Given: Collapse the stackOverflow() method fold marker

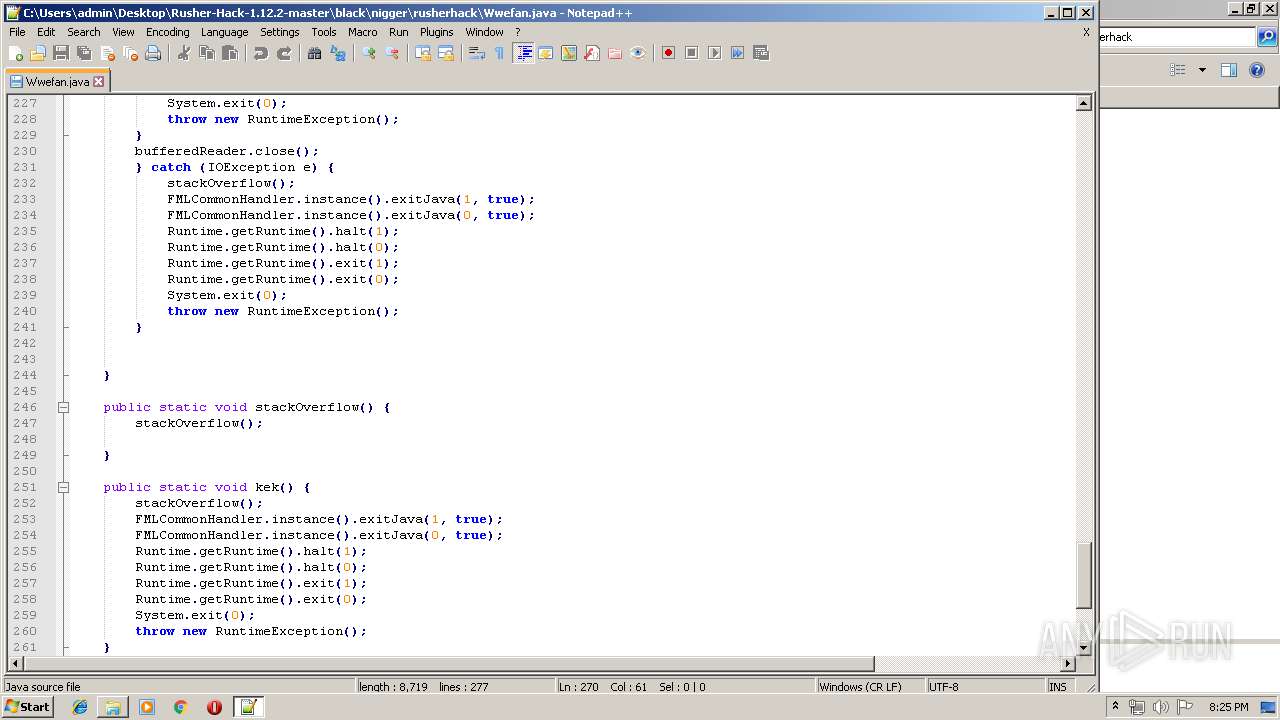Looking at the screenshot, I should [63, 407].
